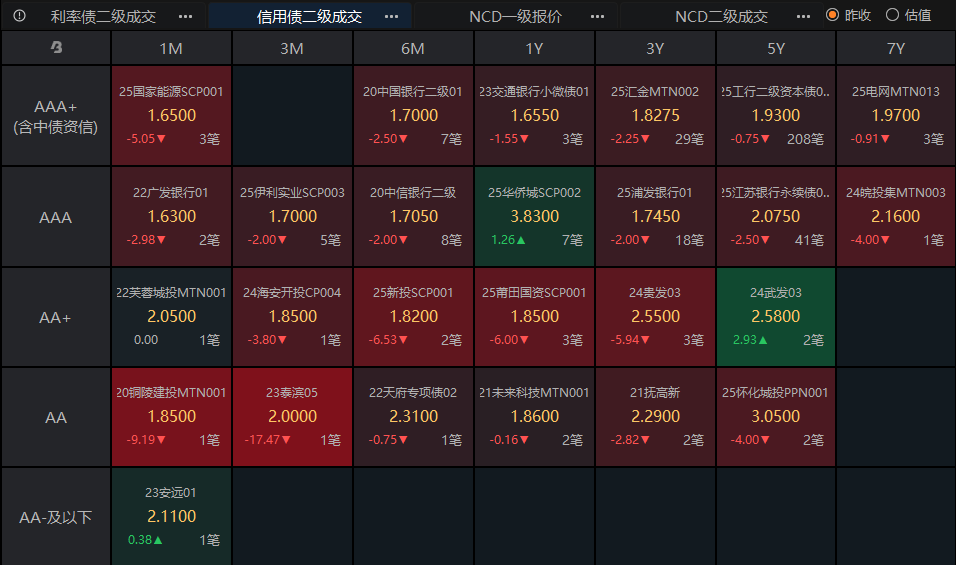The image size is (956, 565).
Task: Open the 25汇金MTN002 cell
Action: pos(655,116)
